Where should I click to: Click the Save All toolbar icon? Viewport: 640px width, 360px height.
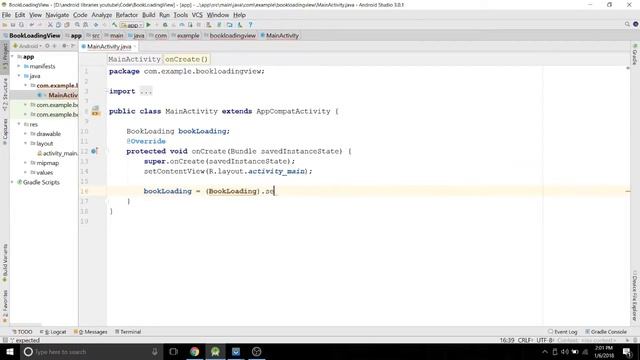coord(13,25)
